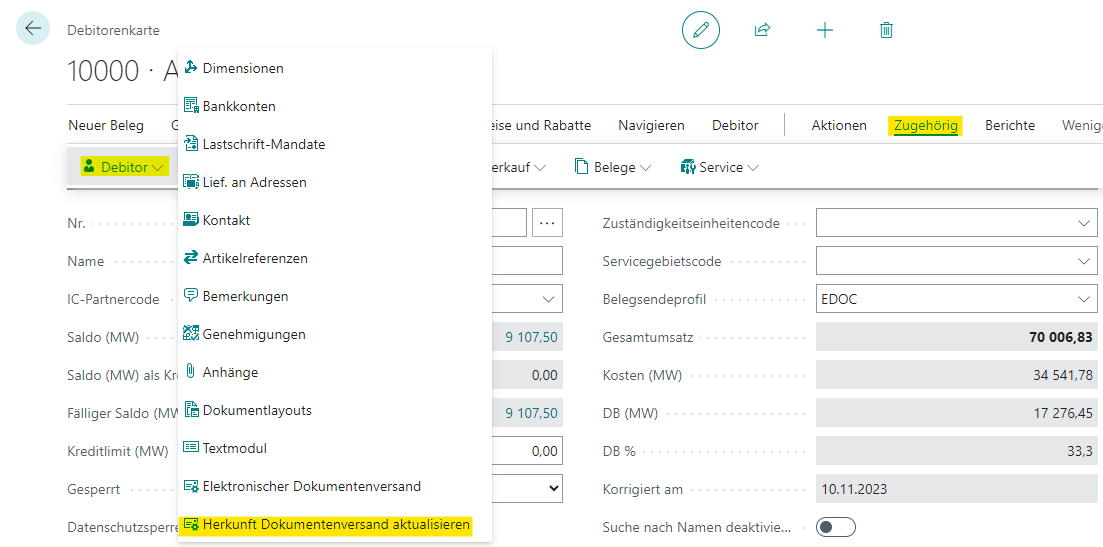This screenshot has height=547, width=1103.
Task: Switch to the Zugehörig tab
Action: click(925, 125)
